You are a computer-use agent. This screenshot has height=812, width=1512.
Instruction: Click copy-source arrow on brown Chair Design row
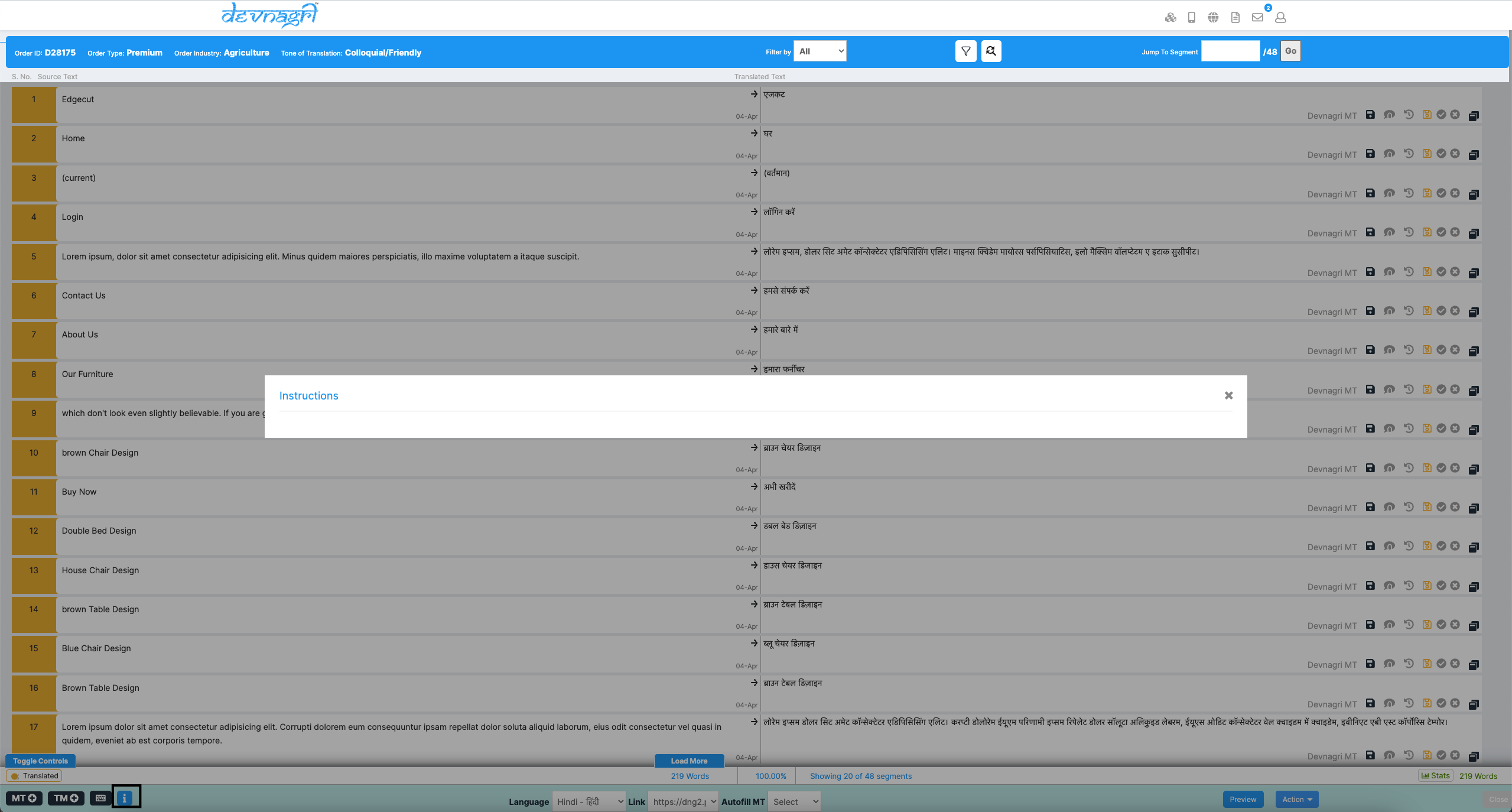click(754, 447)
